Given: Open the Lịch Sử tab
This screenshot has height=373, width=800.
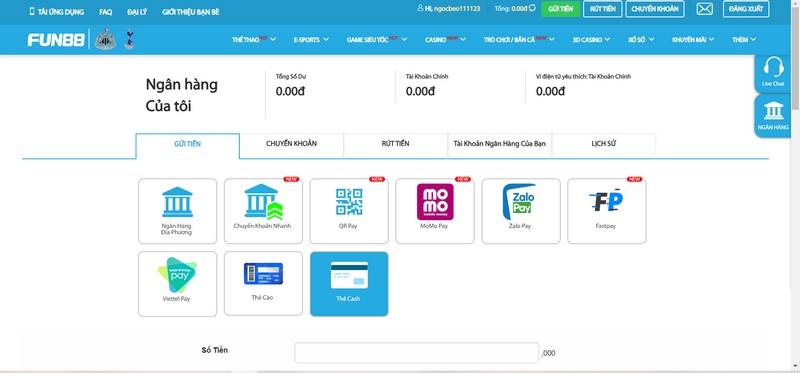Looking at the screenshot, I should pos(604,144).
